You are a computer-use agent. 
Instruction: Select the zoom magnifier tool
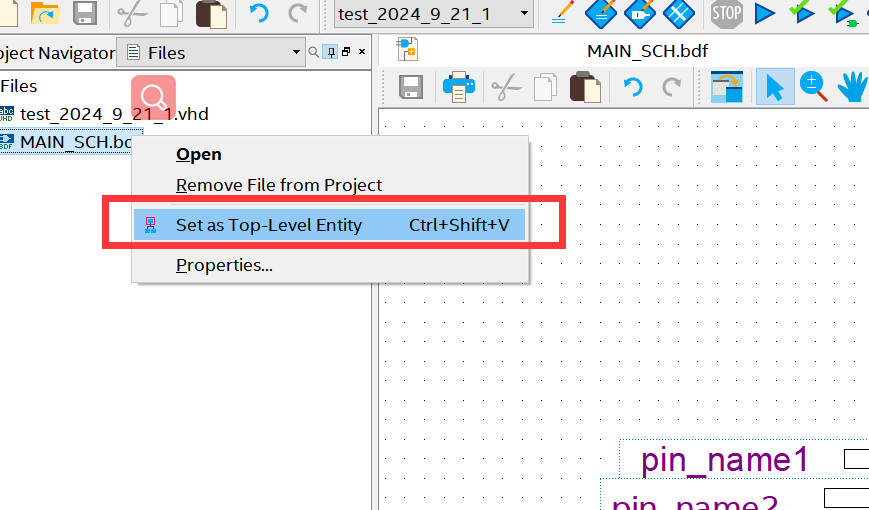(x=814, y=88)
